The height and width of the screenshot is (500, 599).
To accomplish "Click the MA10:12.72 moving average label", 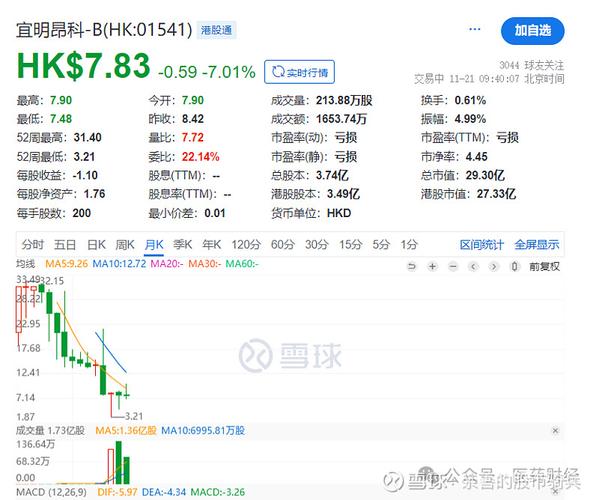I will pos(119,264).
